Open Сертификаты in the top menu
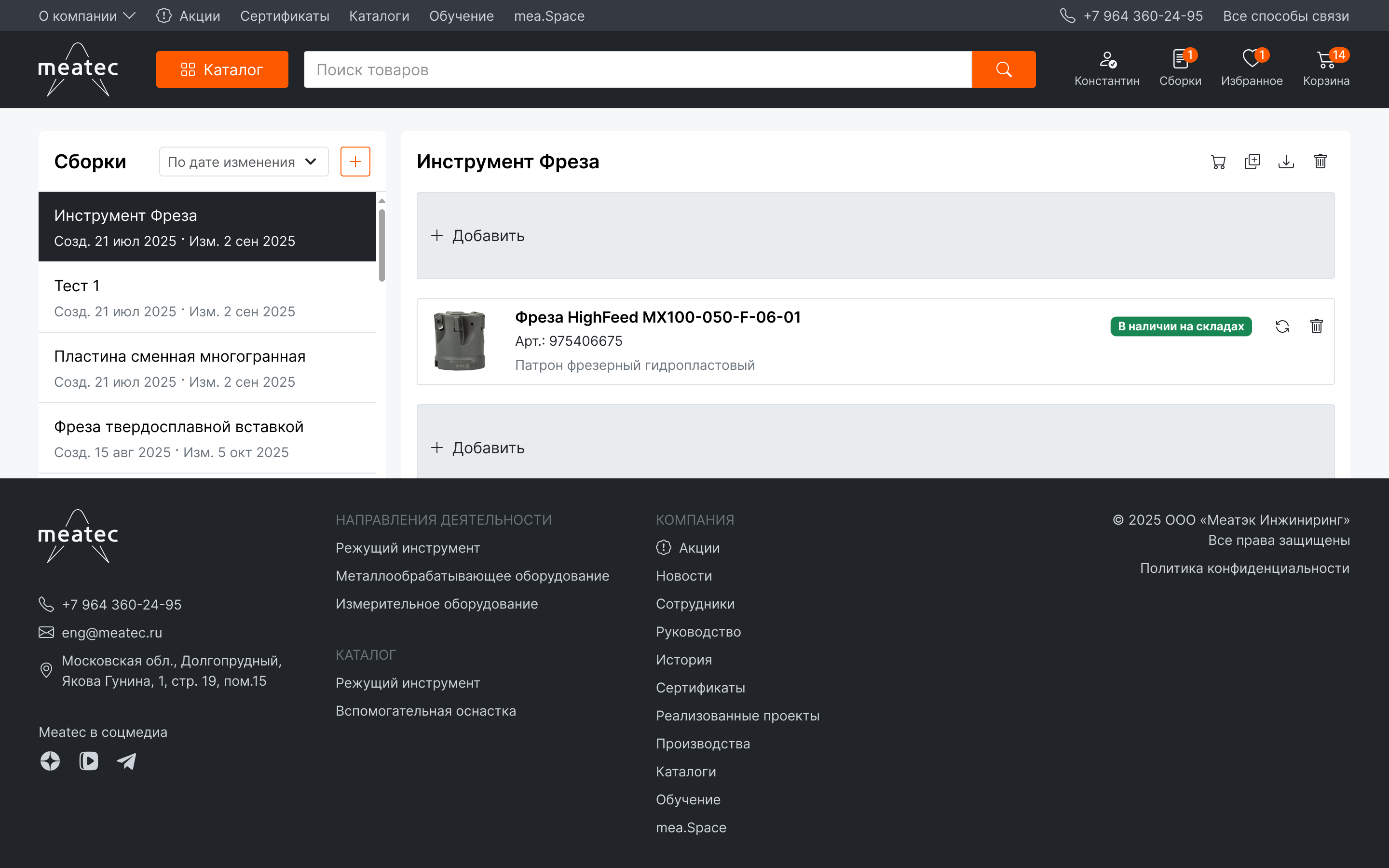Image resolution: width=1389 pixels, height=868 pixels. point(285,16)
